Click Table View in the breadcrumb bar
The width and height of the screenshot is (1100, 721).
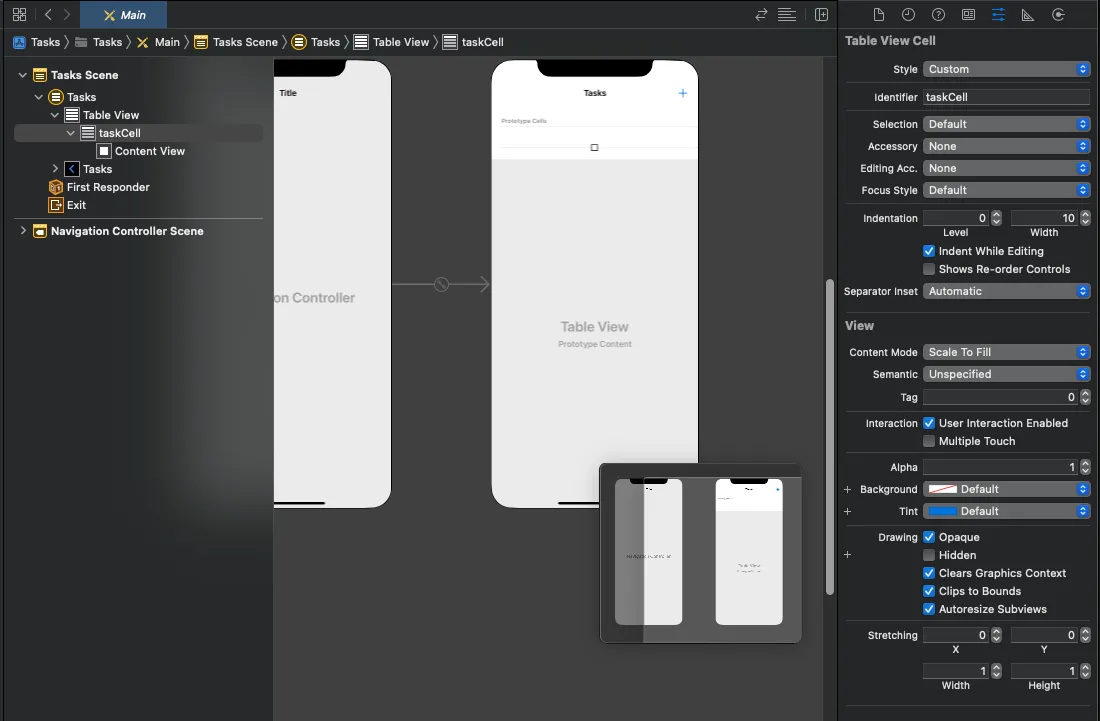391,42
